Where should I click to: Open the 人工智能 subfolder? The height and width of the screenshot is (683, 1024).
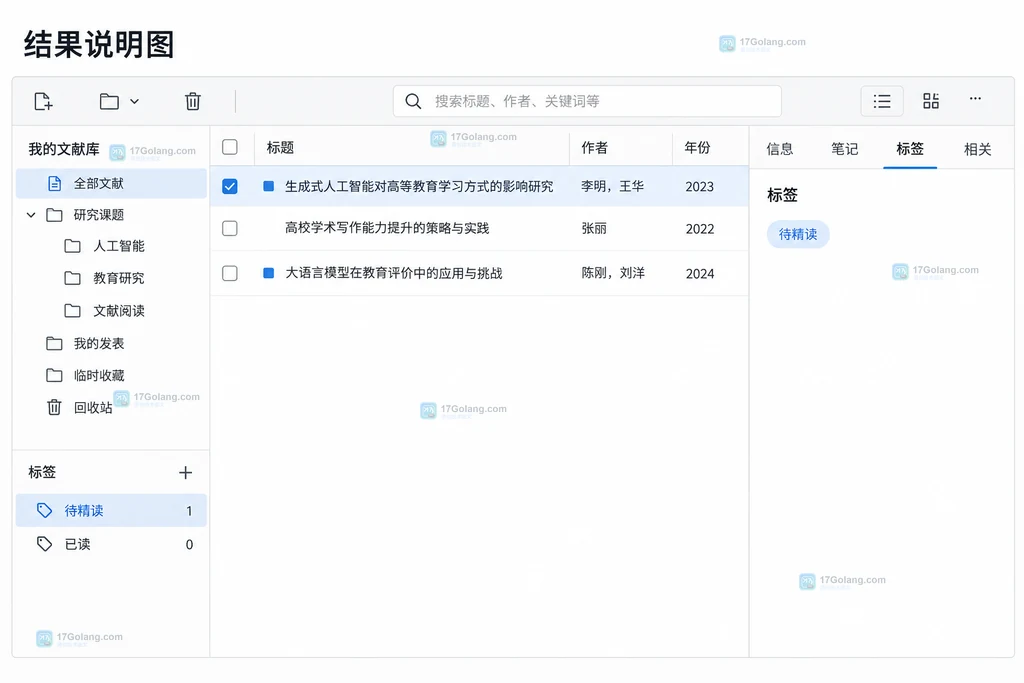(119, 246)
